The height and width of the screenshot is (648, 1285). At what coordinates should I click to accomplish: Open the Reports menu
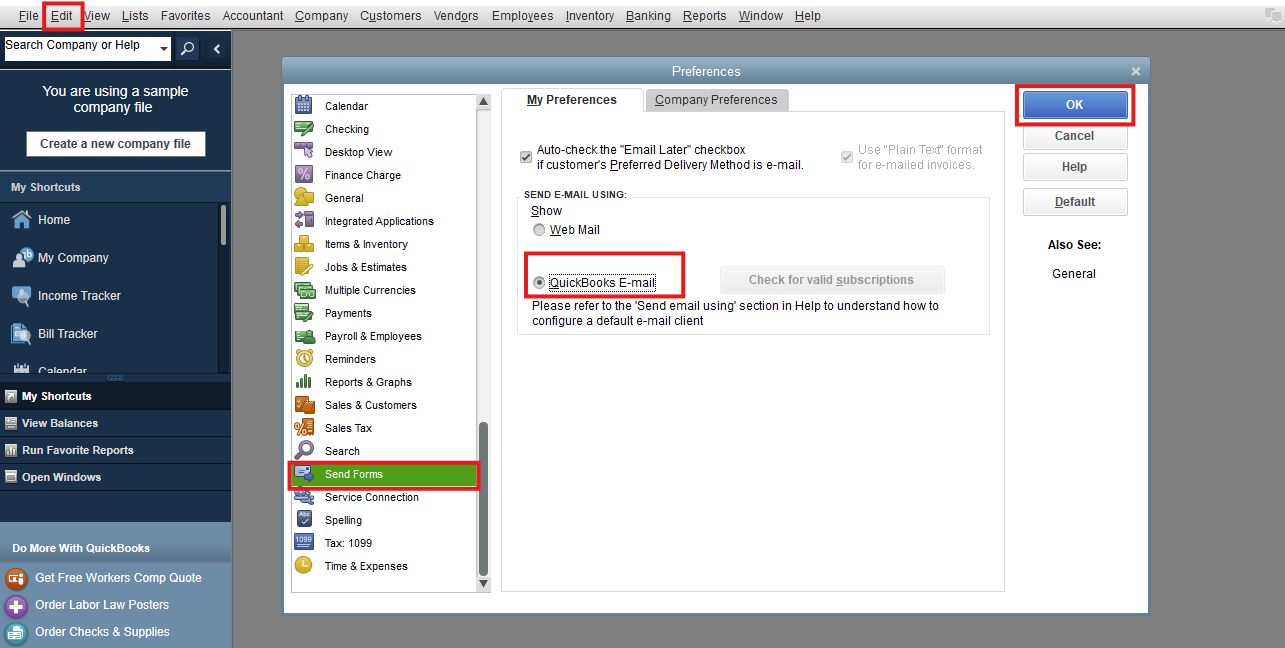click(705, 16)
